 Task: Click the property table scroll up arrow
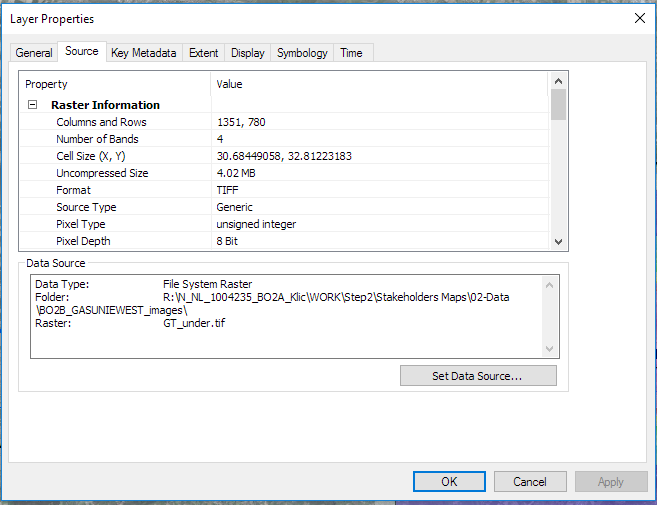tap(558, 81)
